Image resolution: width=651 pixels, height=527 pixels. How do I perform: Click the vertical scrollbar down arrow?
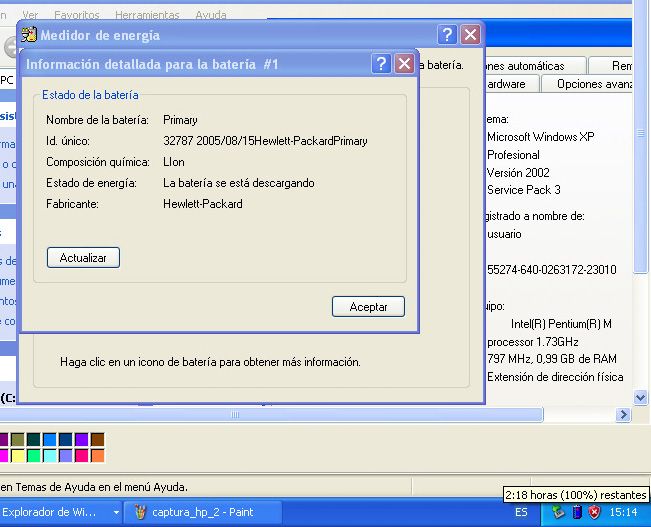(x=641, y=398)
